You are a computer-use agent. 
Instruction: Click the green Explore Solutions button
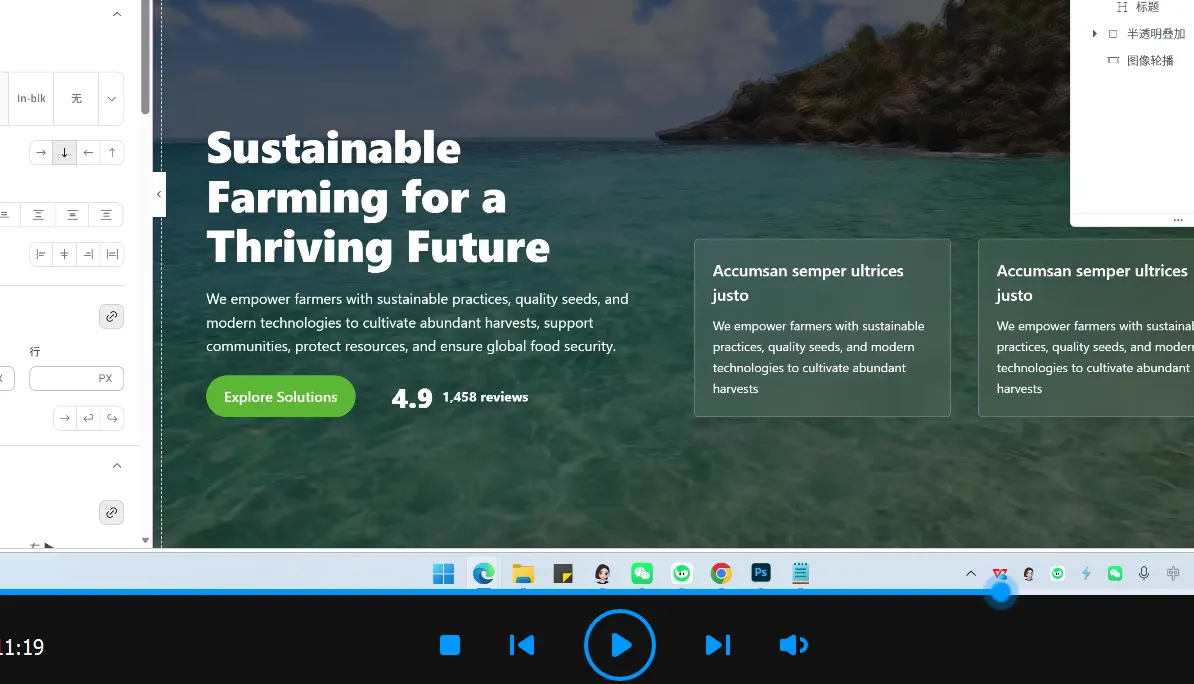click(280, 397)
